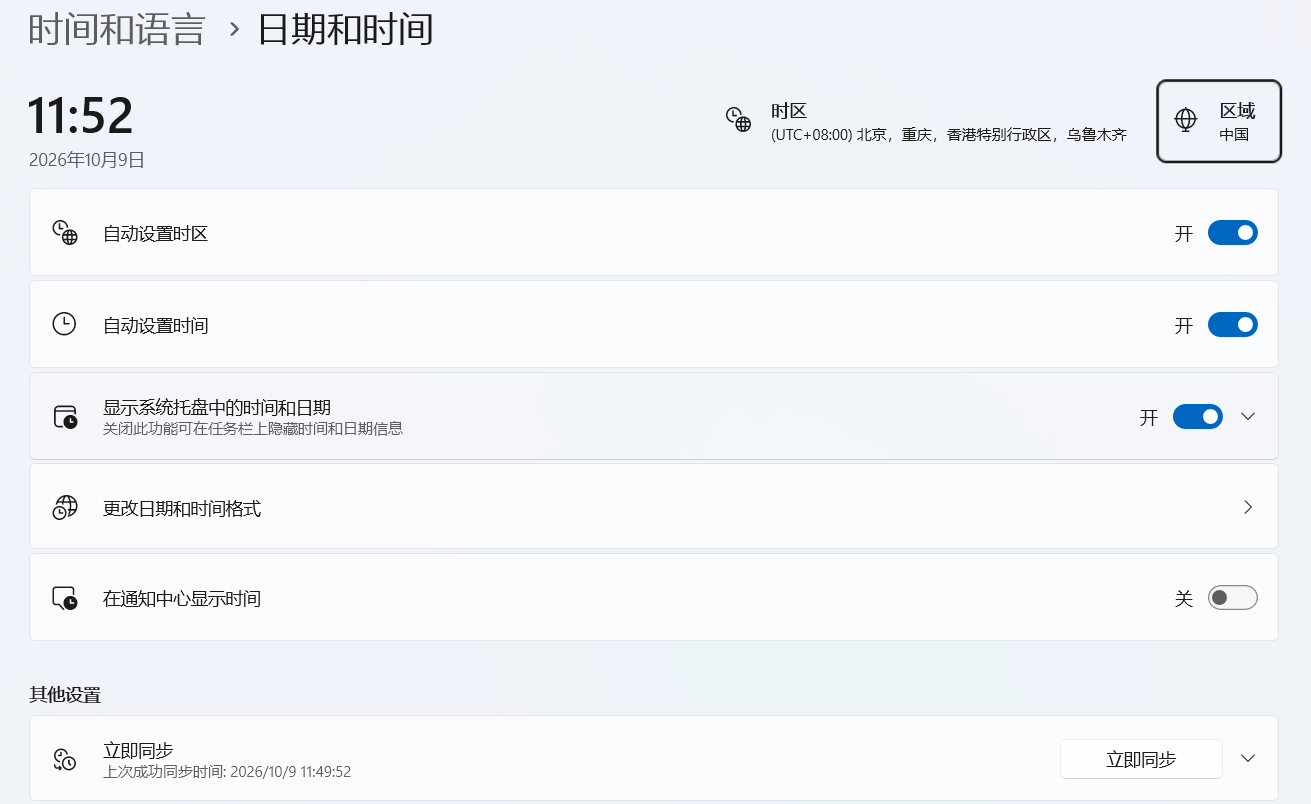This screenshot has height=804, width=1311.
Task: Click the icon beside 在通知中心显示时间
Action: click(x=65, y=598)
